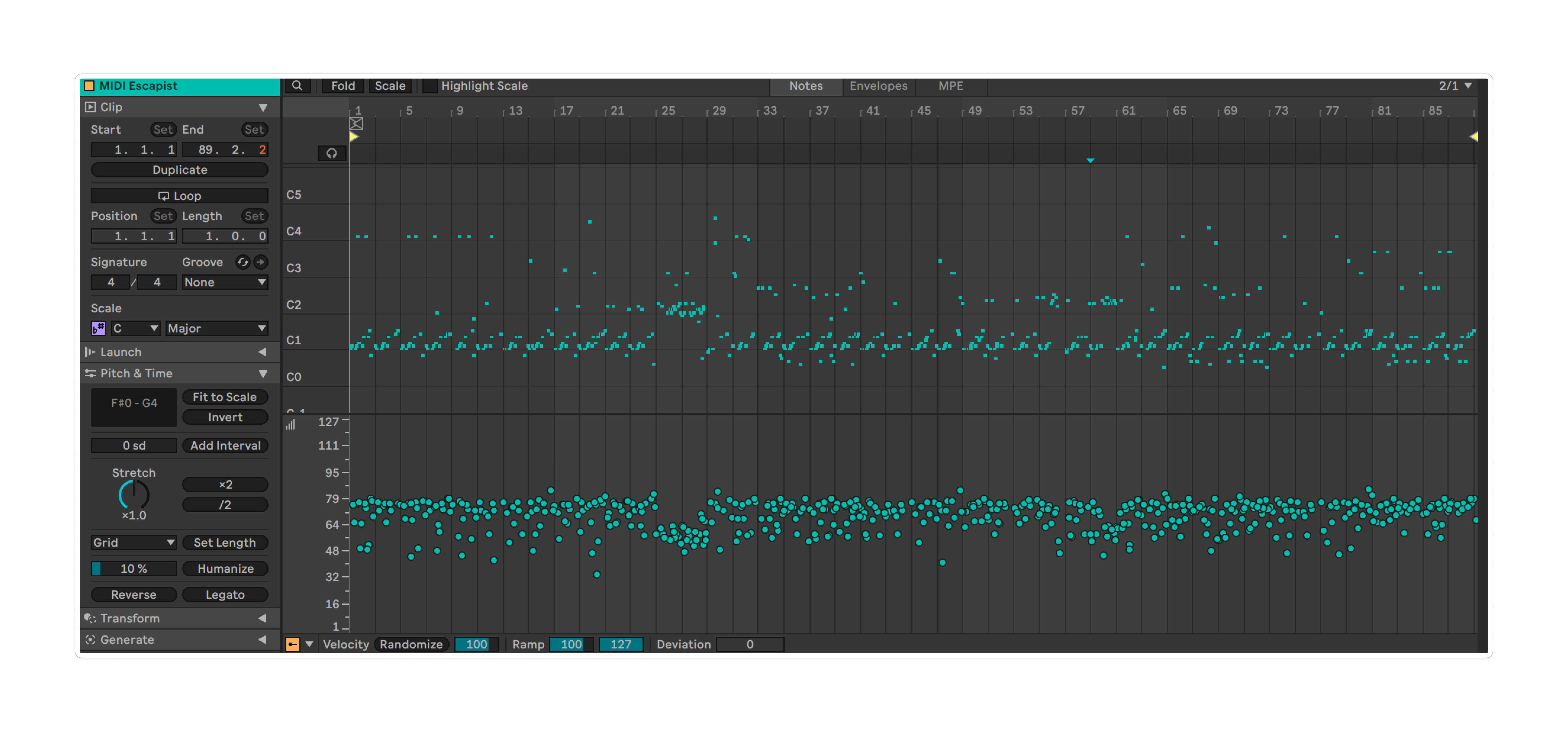Image resolution: width=1568 pixels, height=734 pixels.
Task: Toggle Fold mode
Action: (x=343, y=86)
